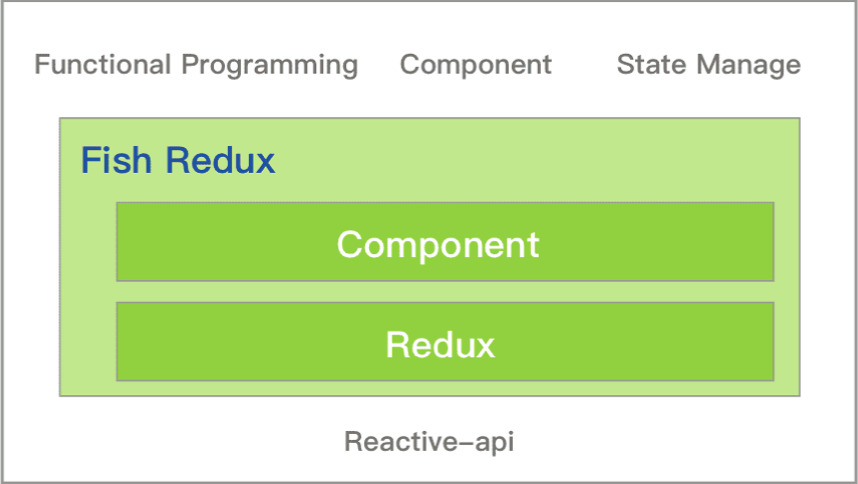Click light green strip below the Redux block
This screenshot has width=858, height=484.
(x=445, y=388)
